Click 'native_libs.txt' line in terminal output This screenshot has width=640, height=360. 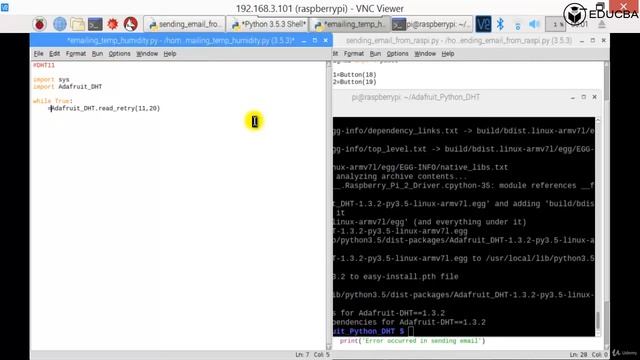[420, 167]
